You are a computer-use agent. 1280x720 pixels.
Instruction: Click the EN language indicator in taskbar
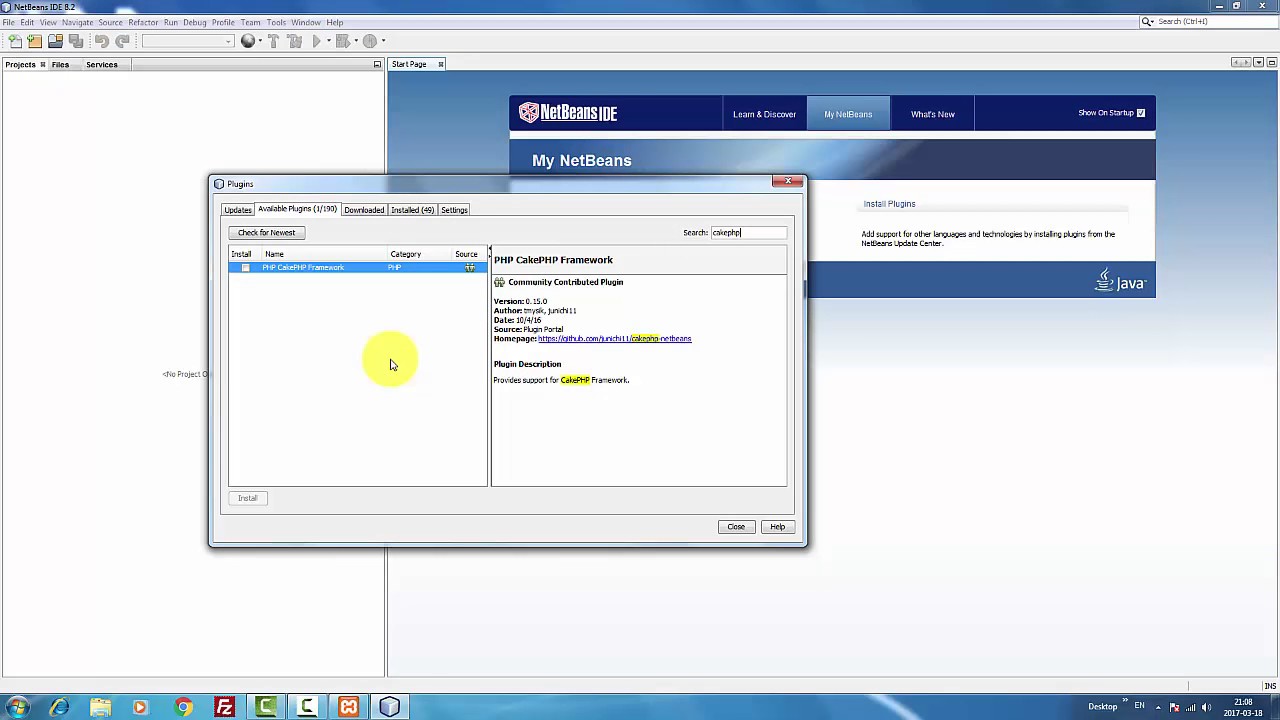pyautogui.click(x=1139, y=706)
